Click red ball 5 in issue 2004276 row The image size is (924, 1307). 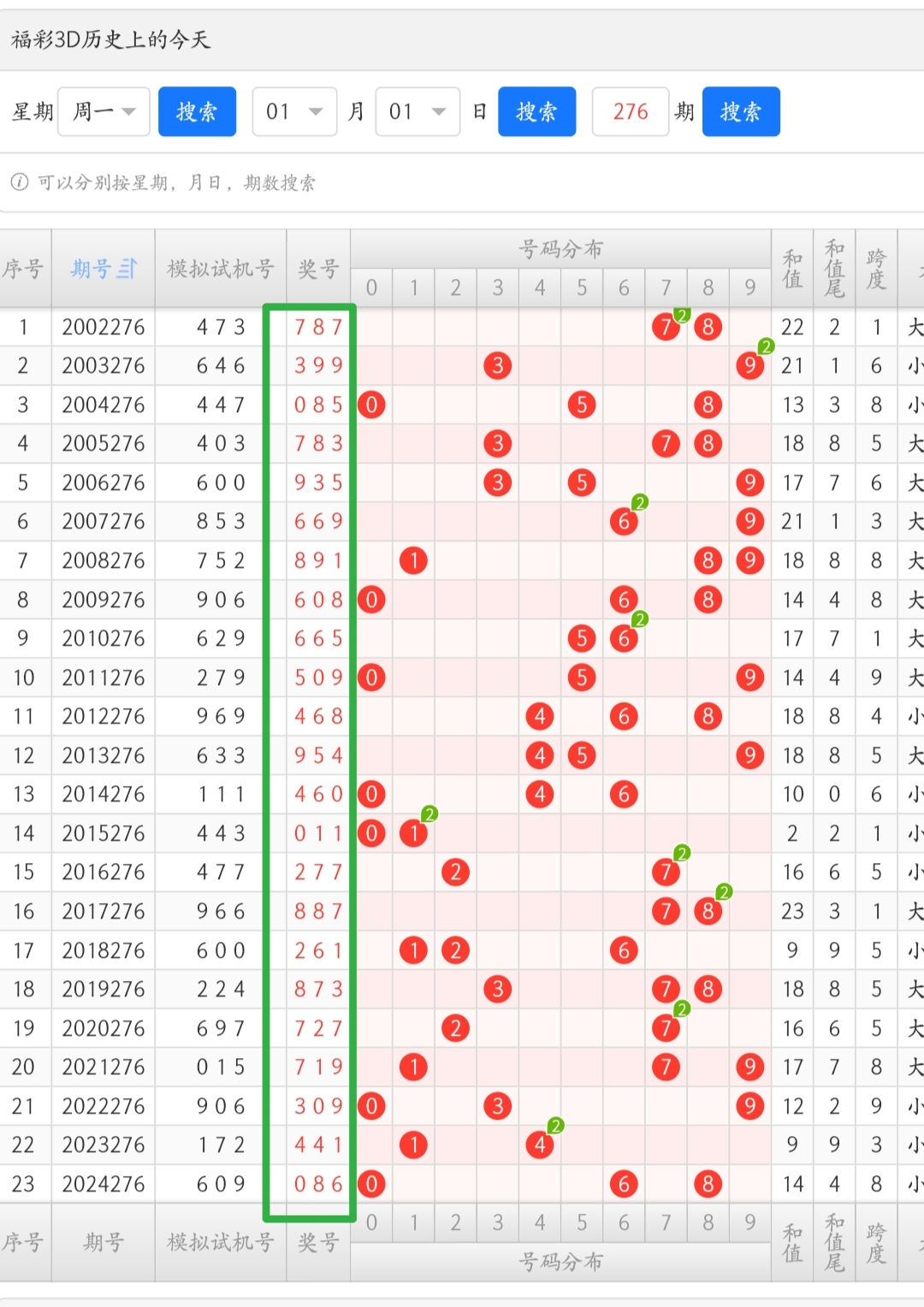[582, 405]
